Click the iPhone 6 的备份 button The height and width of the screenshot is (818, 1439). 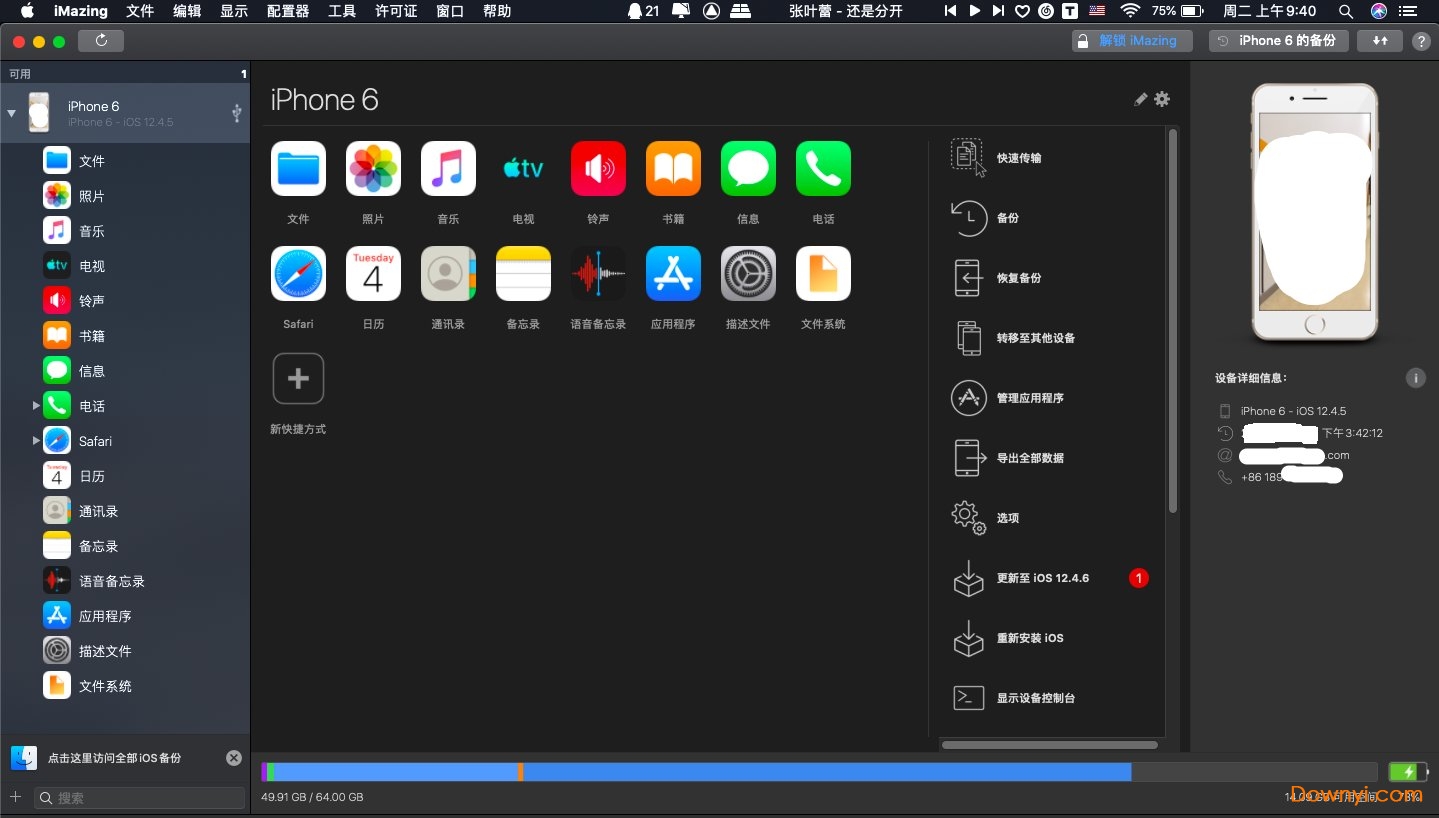[x=1278, y=40]
